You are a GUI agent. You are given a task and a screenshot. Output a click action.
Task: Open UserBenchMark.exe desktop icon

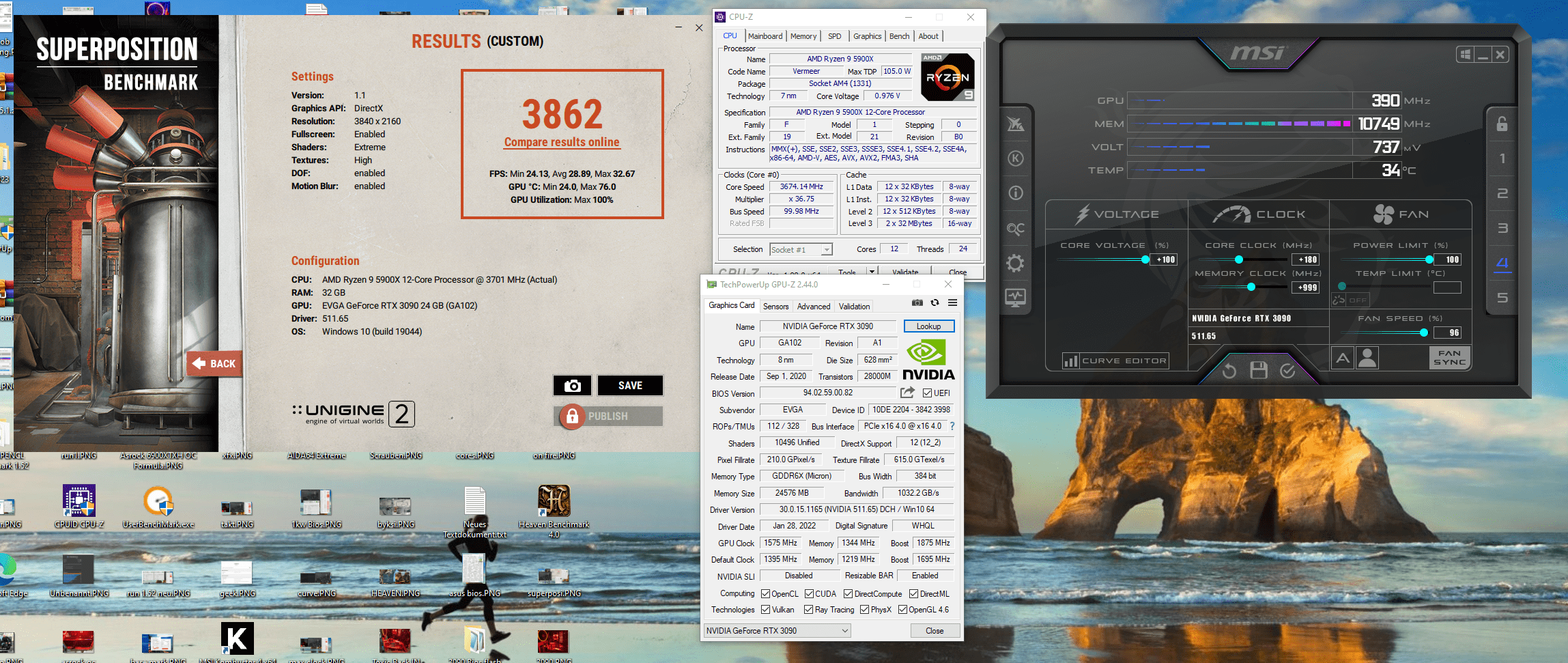coord(158,507)
